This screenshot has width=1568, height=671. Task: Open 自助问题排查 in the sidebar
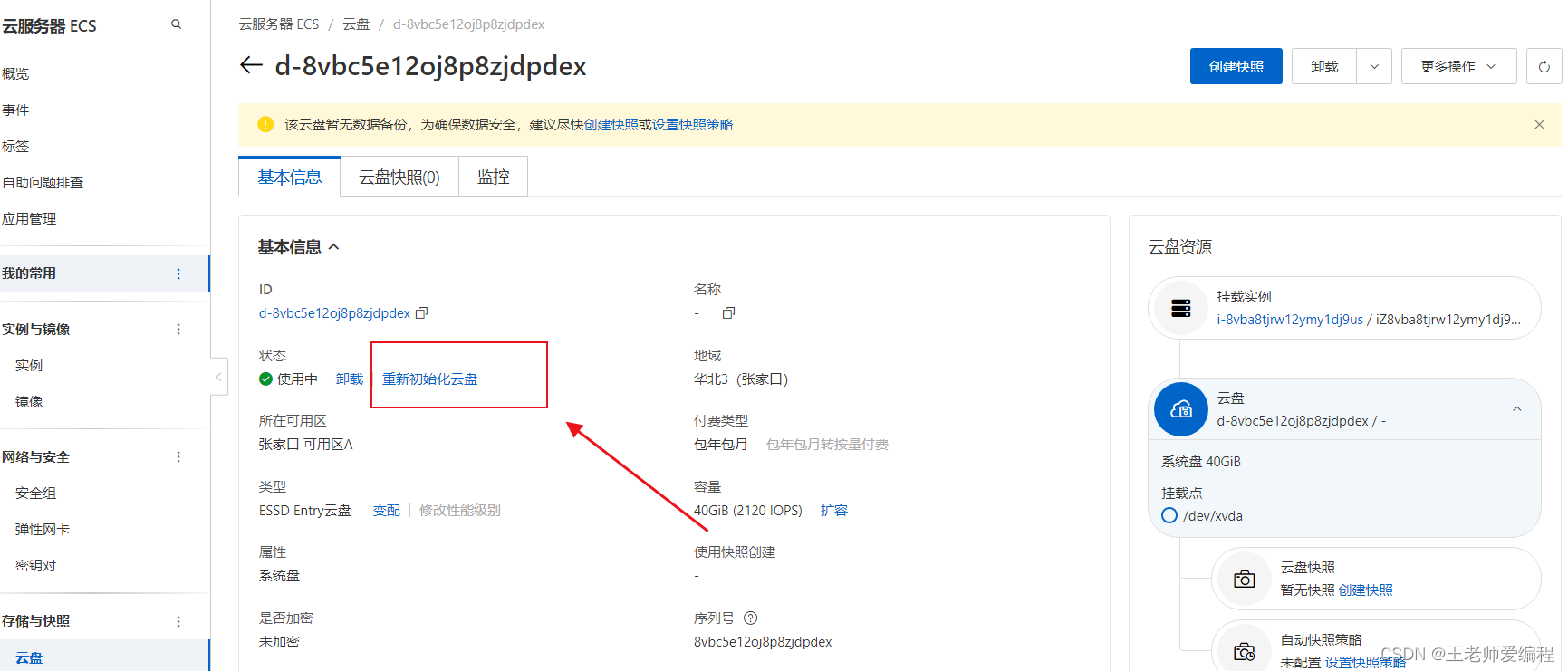tap(43, 183)
